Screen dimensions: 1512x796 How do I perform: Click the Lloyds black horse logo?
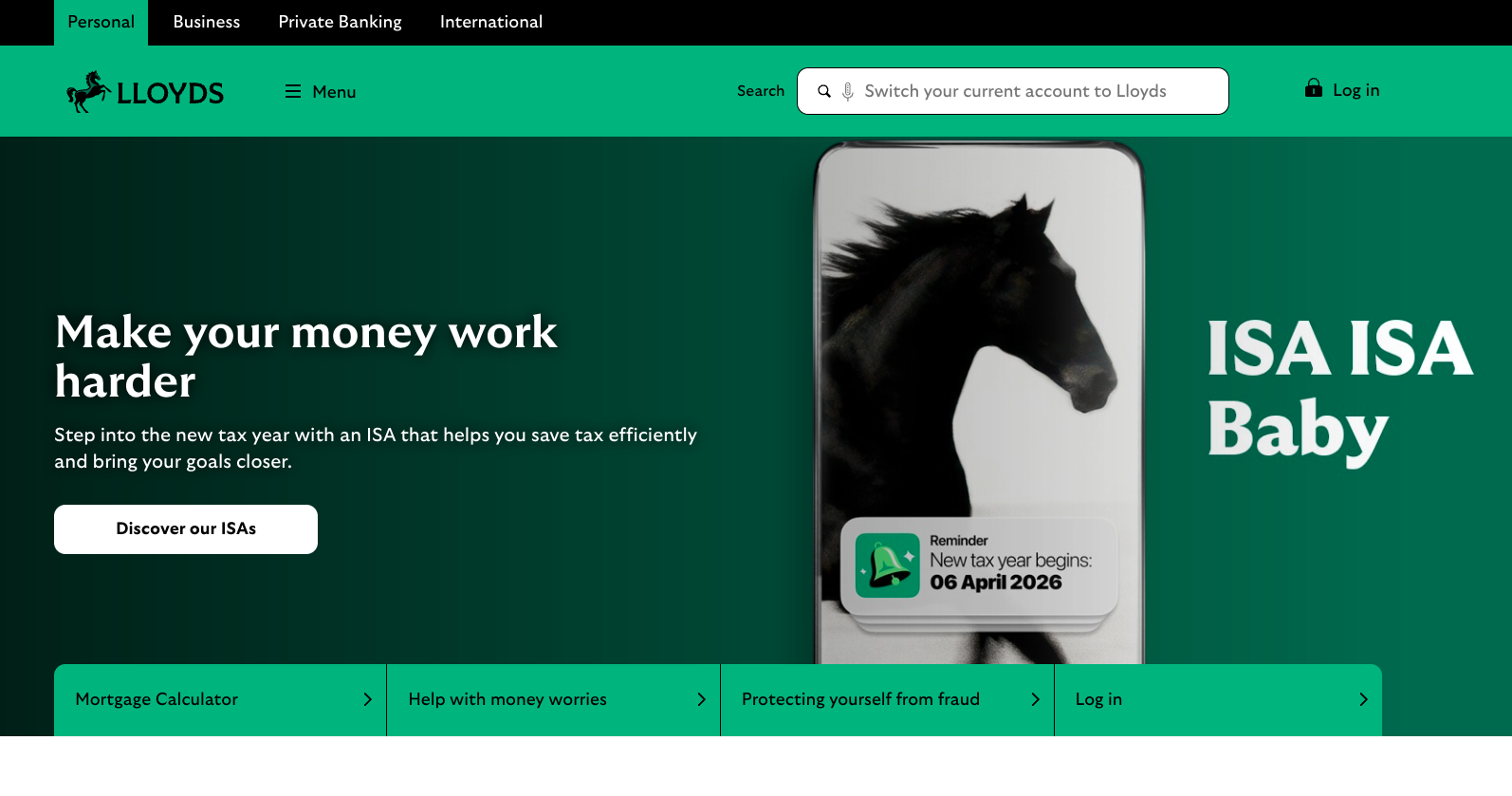145,92
